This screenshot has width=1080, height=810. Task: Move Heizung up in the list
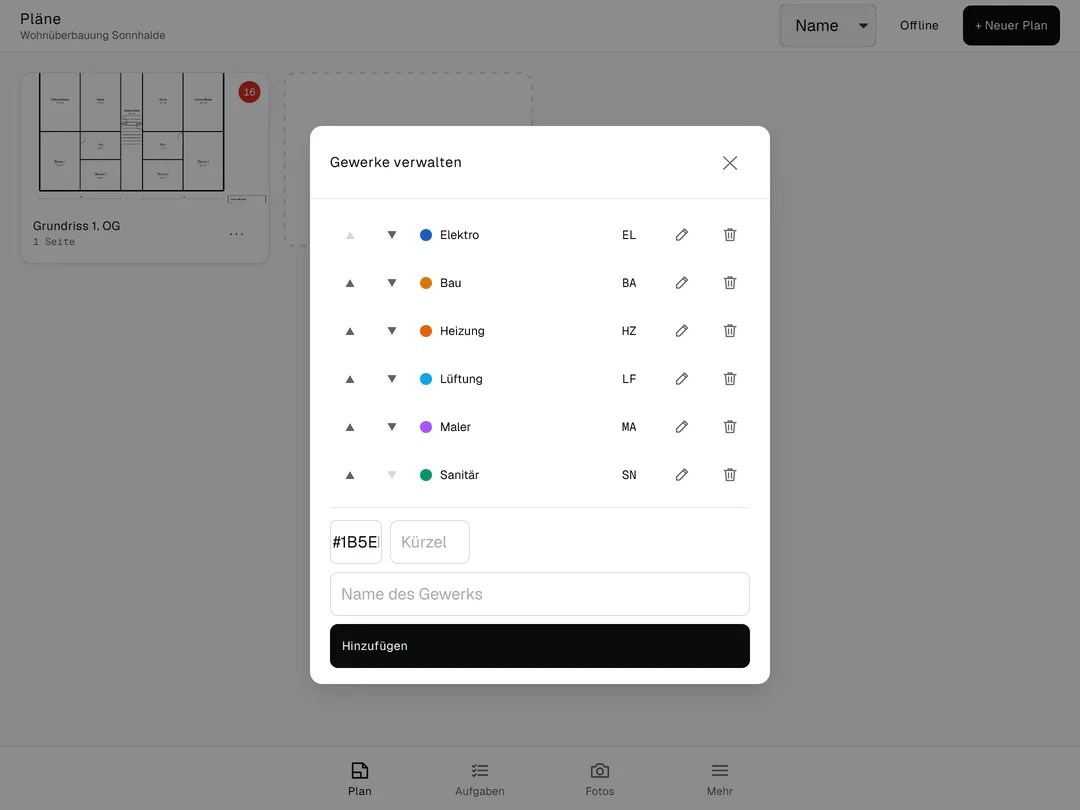(x=350, y=331)
